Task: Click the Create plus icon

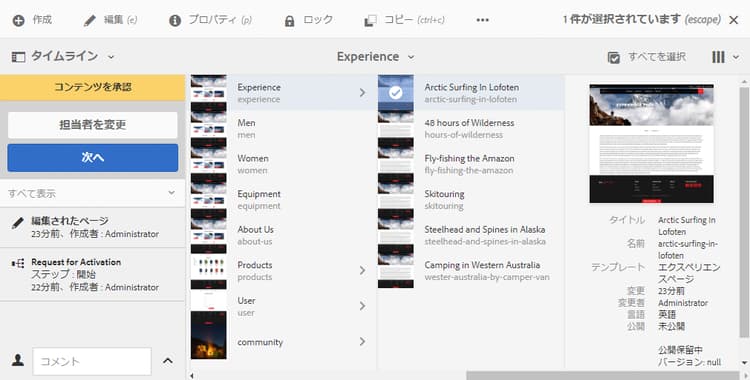Action: 18,21
